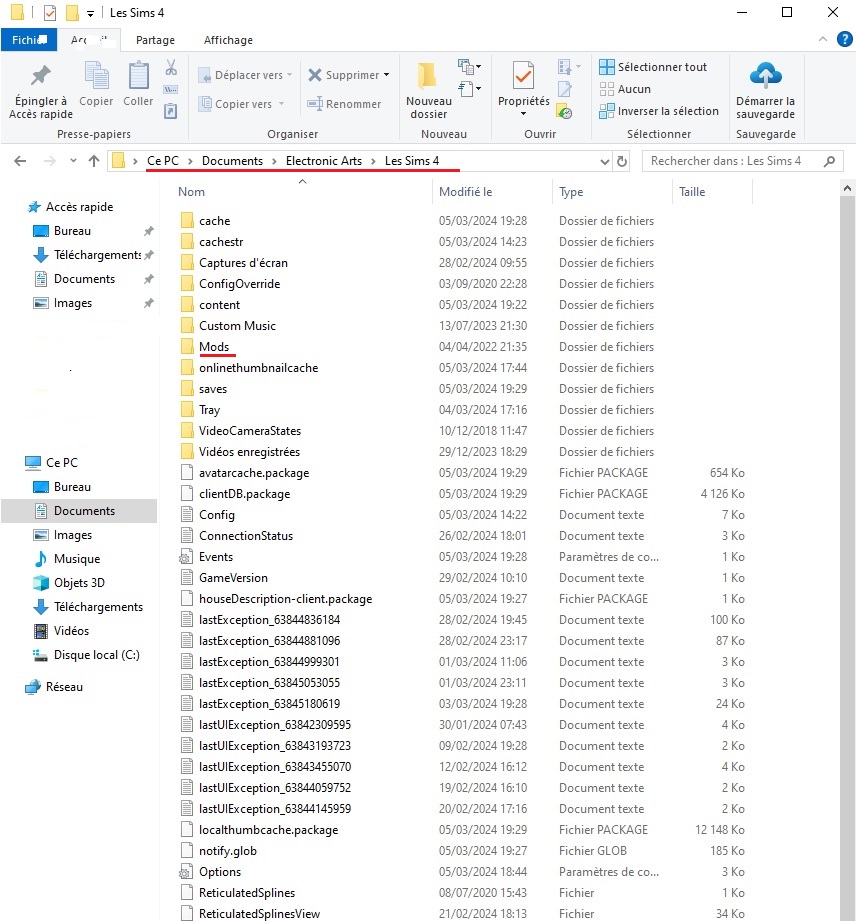This screenshot has width=857, height=921.
Task: Collapse the ribbon with the chevron near help
Action: [823, 39]
